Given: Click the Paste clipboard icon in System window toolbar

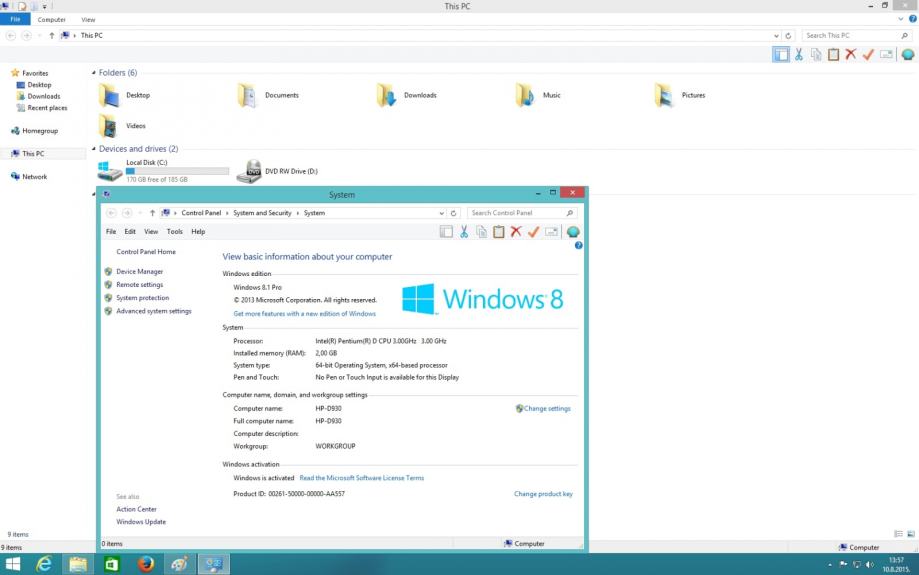Looking at the screenshot, I should tap(499, 232).
